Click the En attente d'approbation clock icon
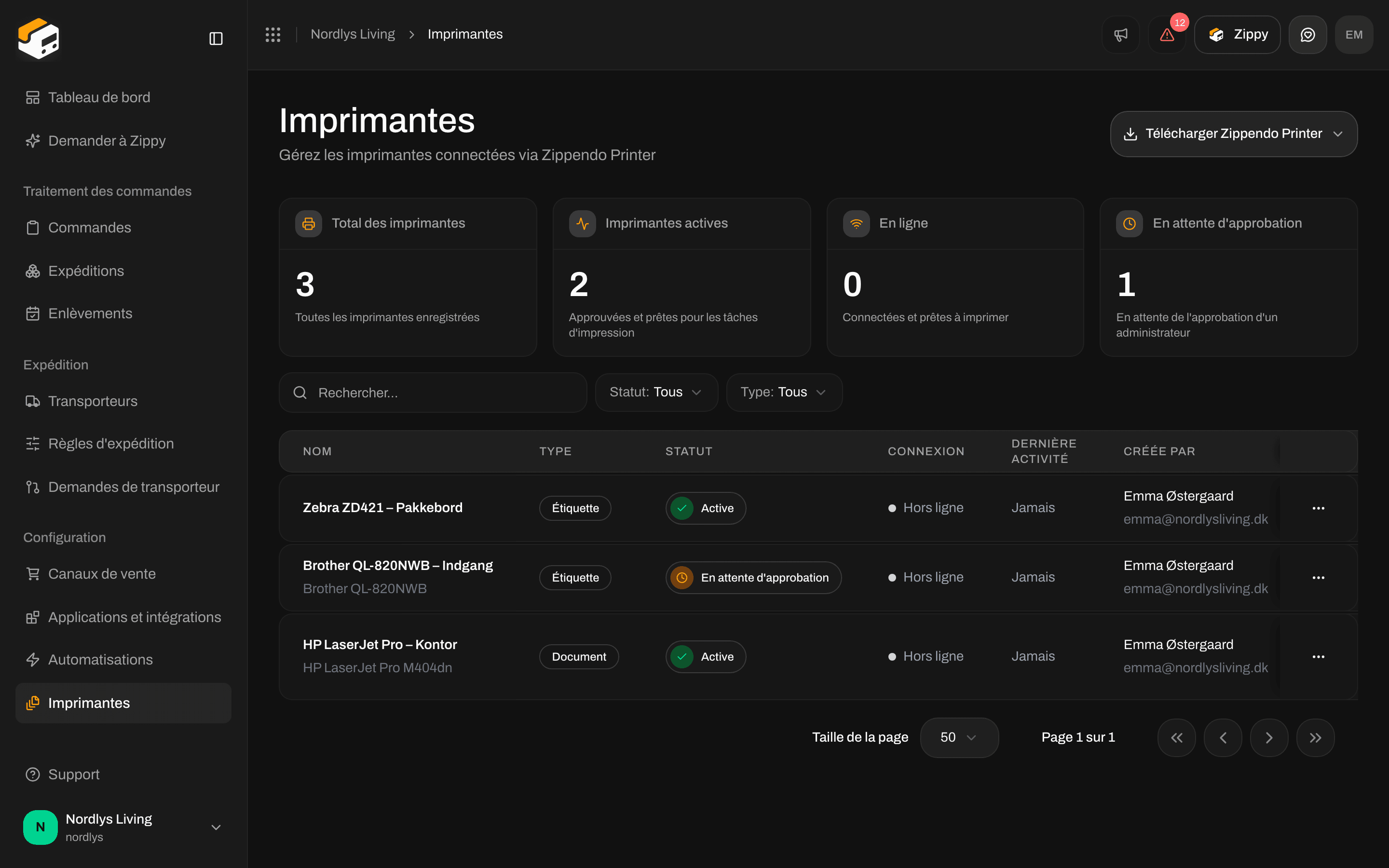The height and width of the screenshot is (868, 1389). coord(1130,224)
